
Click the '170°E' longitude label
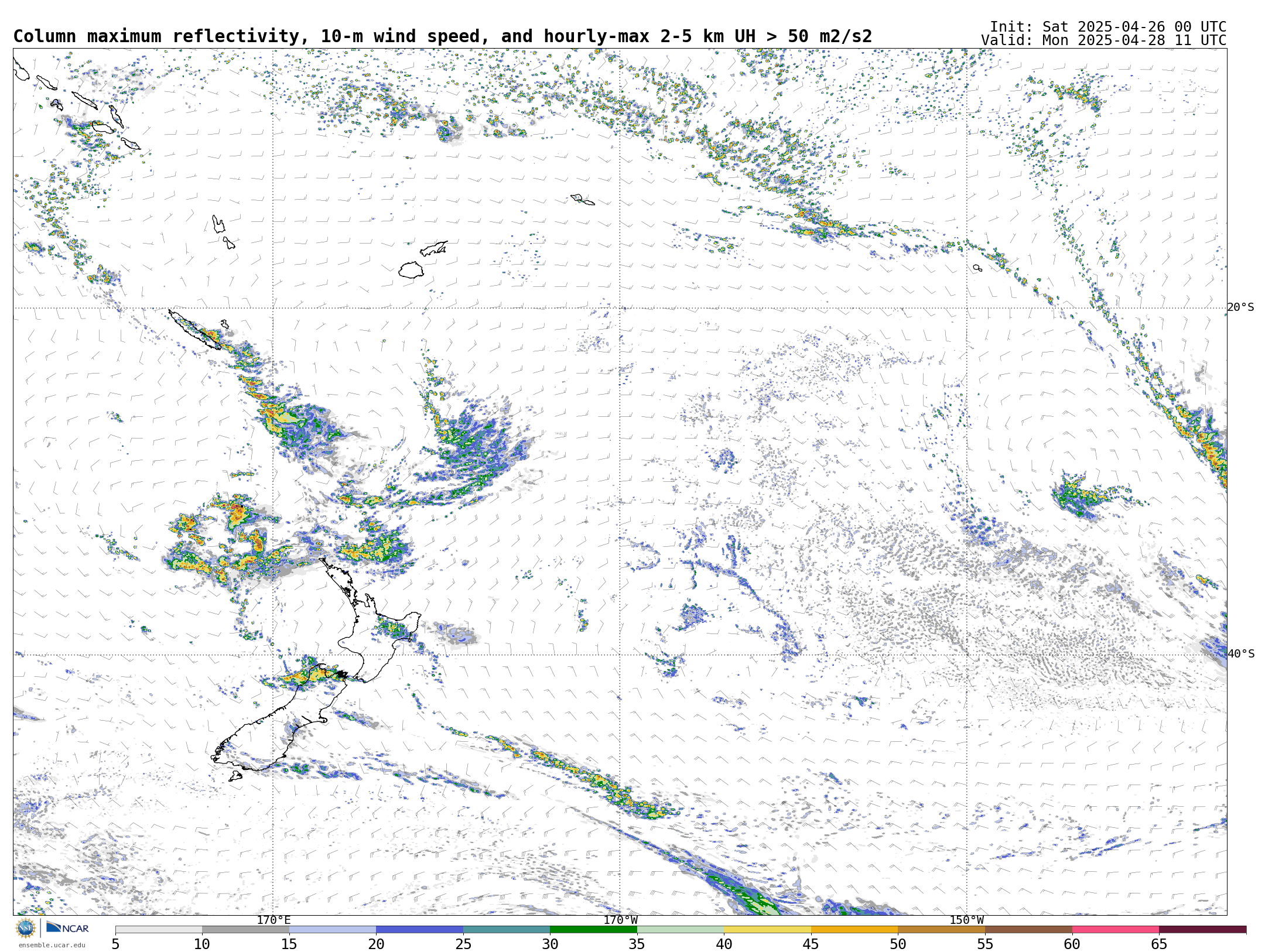[273, 920]
